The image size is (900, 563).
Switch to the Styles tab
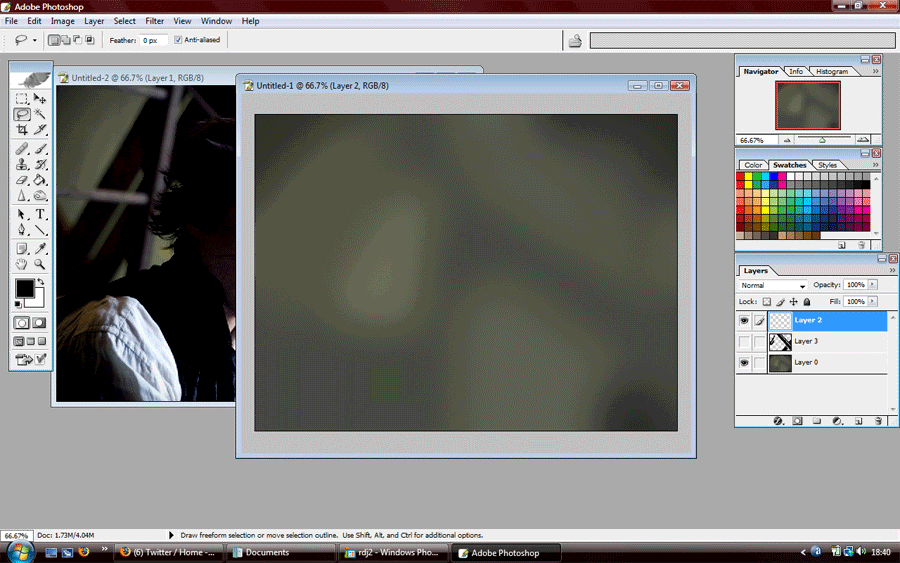coord(827,165)
